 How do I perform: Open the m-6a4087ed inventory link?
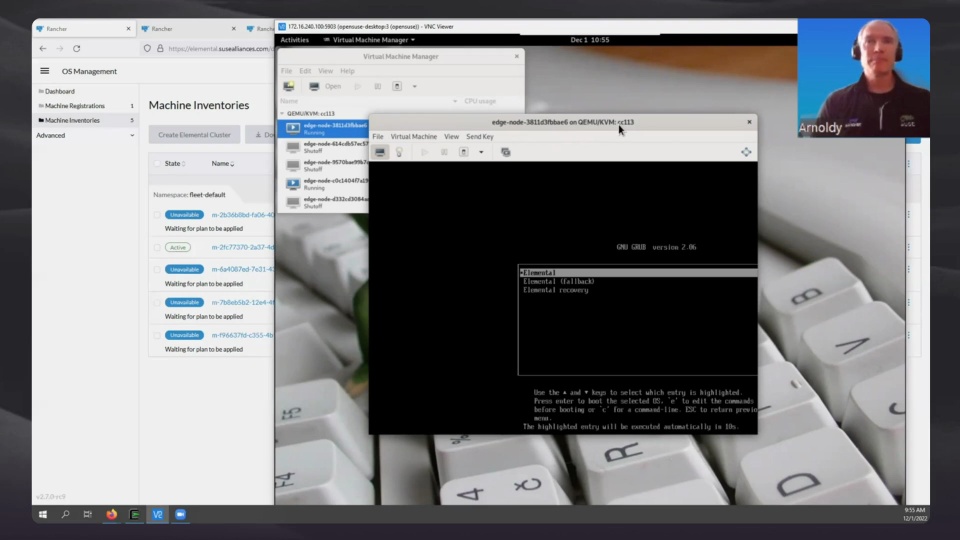tap(243, 269)
